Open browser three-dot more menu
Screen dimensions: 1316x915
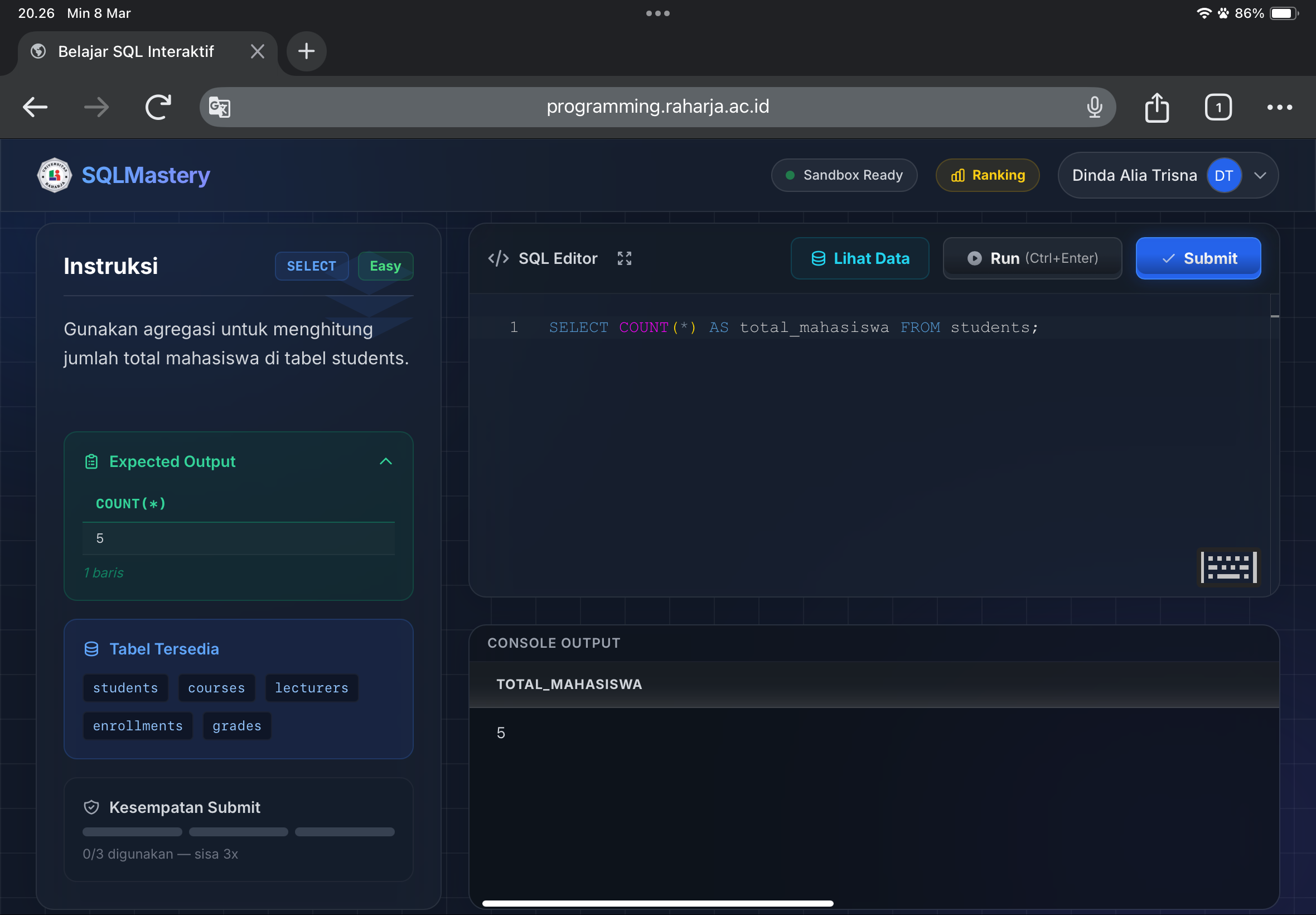coord(1279,107)
